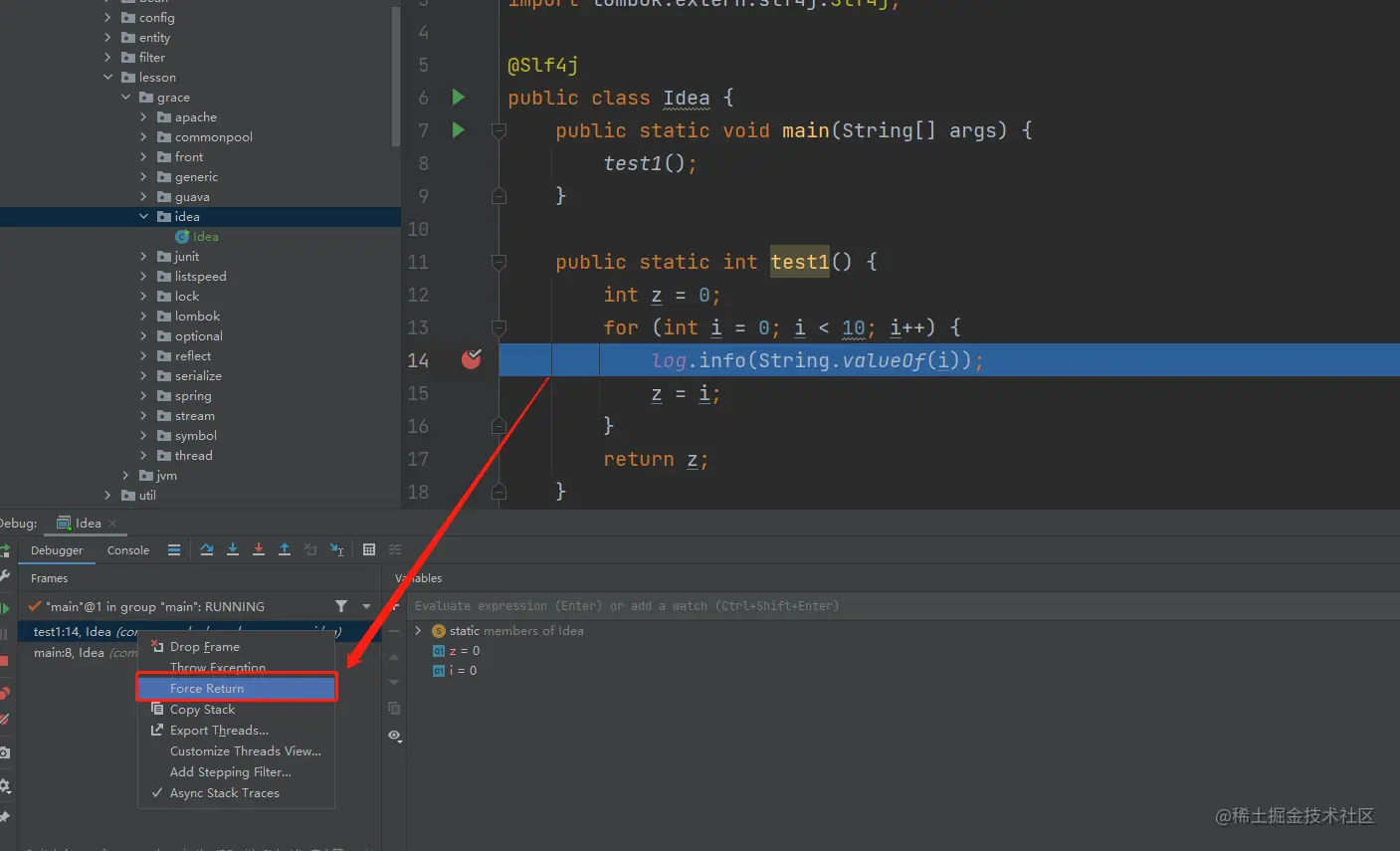Click return z; code line 17
This screenshot has height=851, width=1400.
[656, 459]
